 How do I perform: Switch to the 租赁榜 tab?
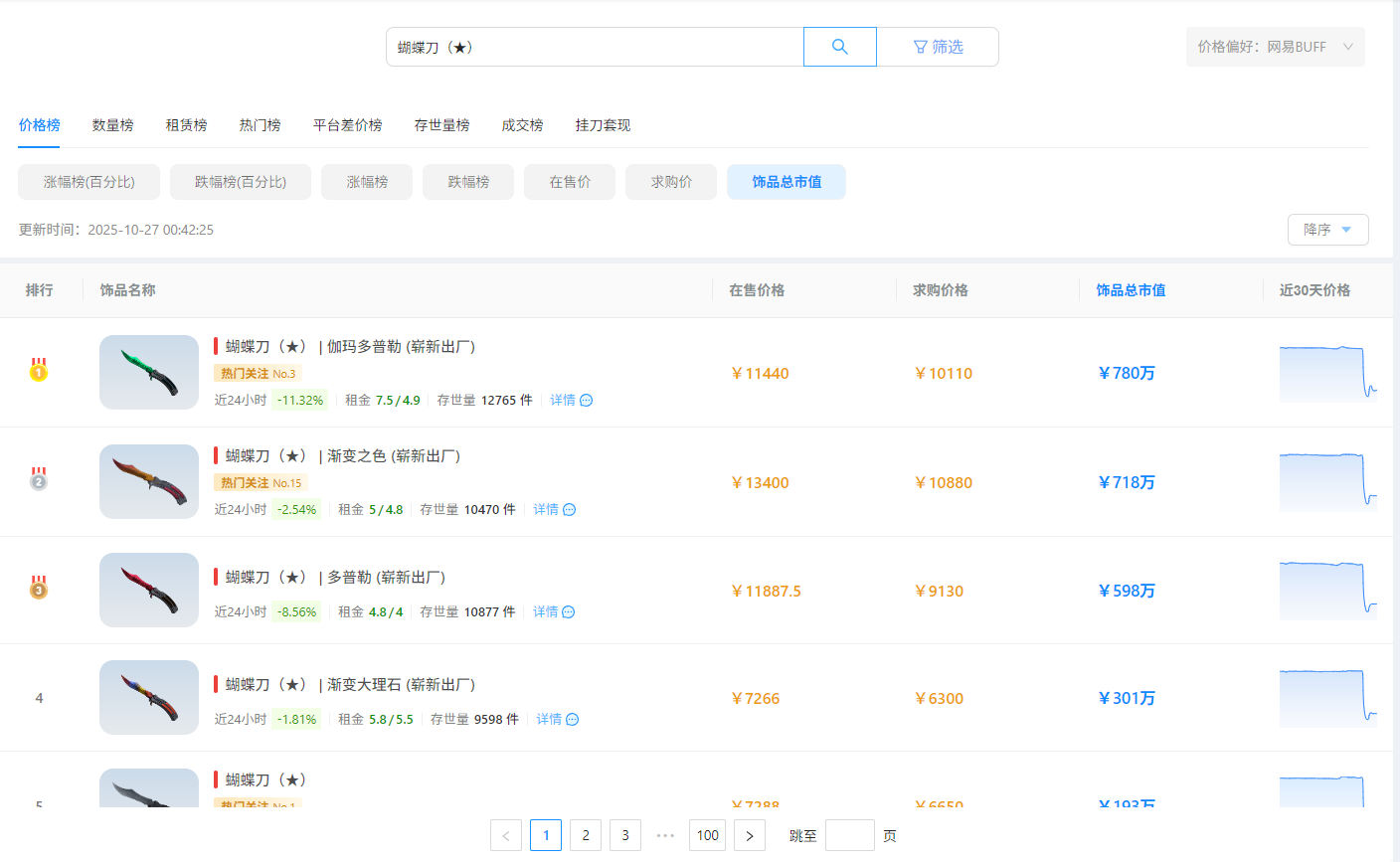click(186, 125)
